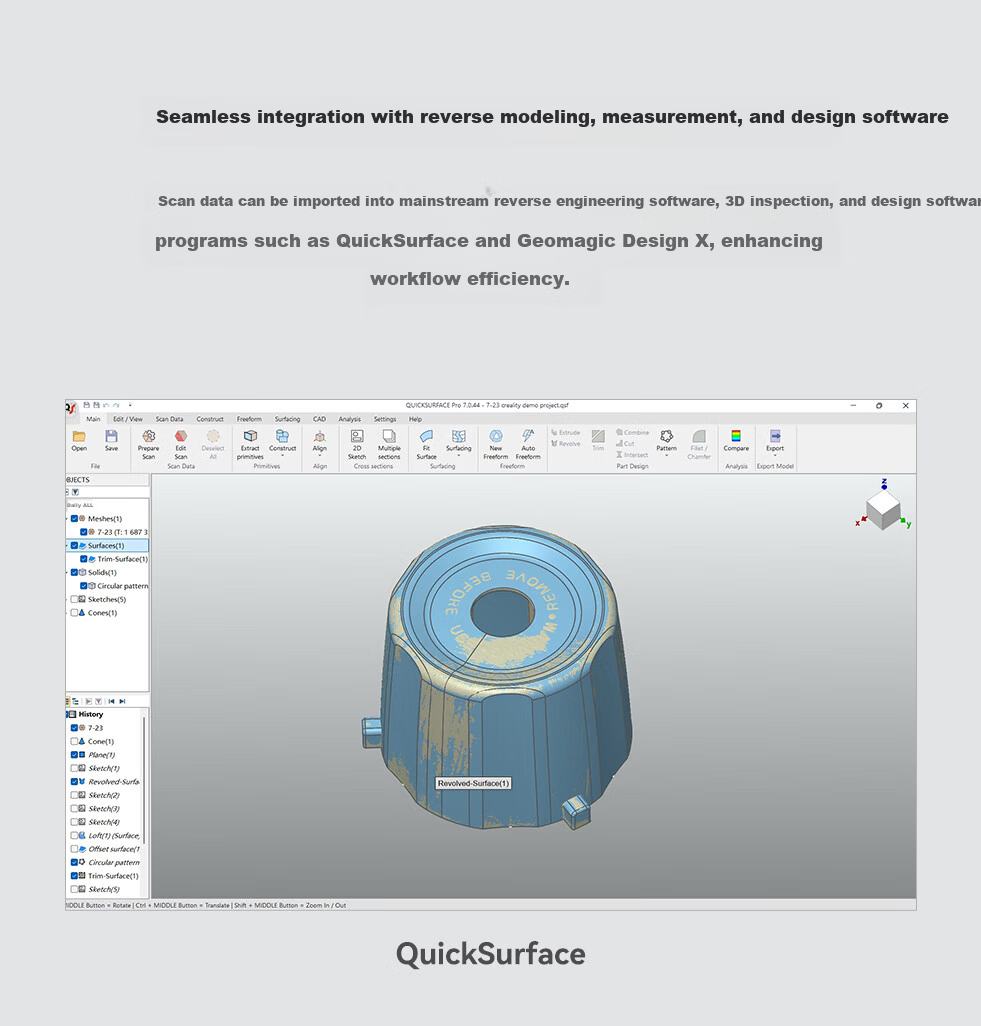
Task: Go to the Freeform ribbon tab
Action: pyautogui.click(x=249, y=419)
